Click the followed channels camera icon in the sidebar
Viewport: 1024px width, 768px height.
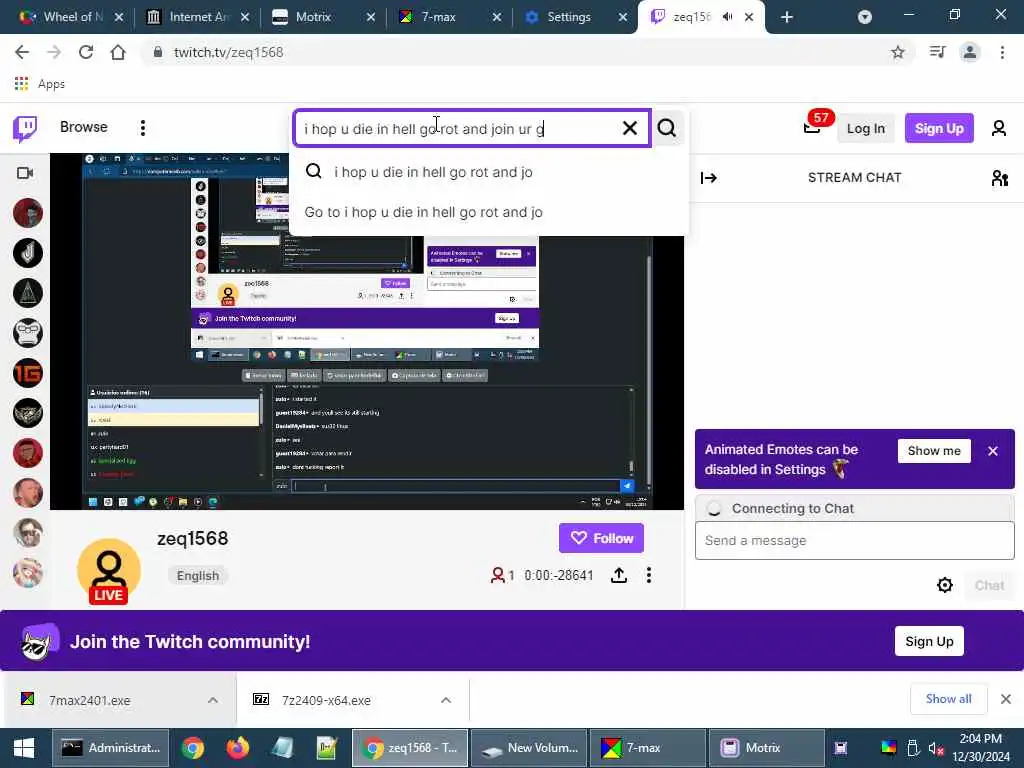coord(25,173)
